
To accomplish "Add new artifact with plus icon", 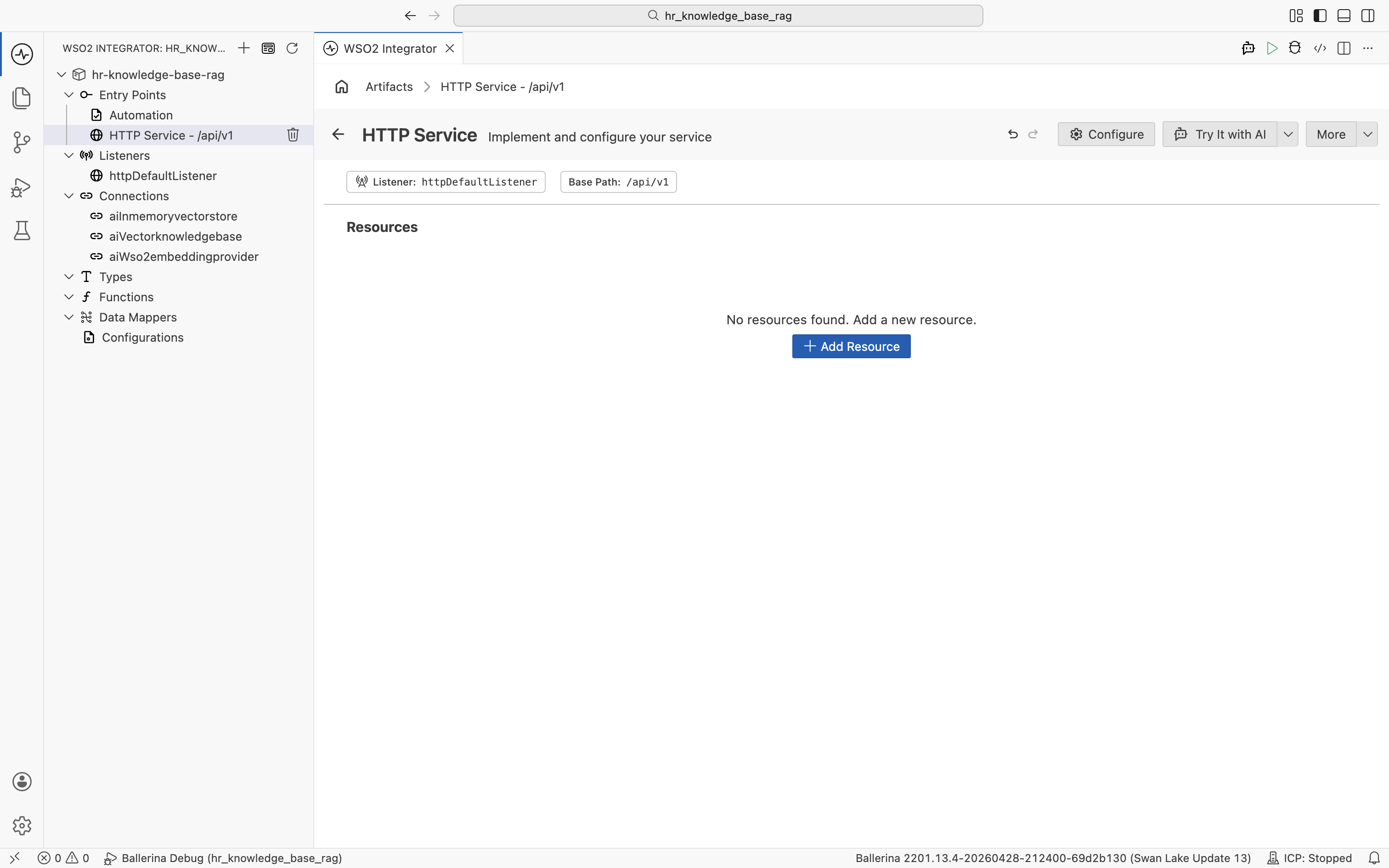I will click(244, 48).
